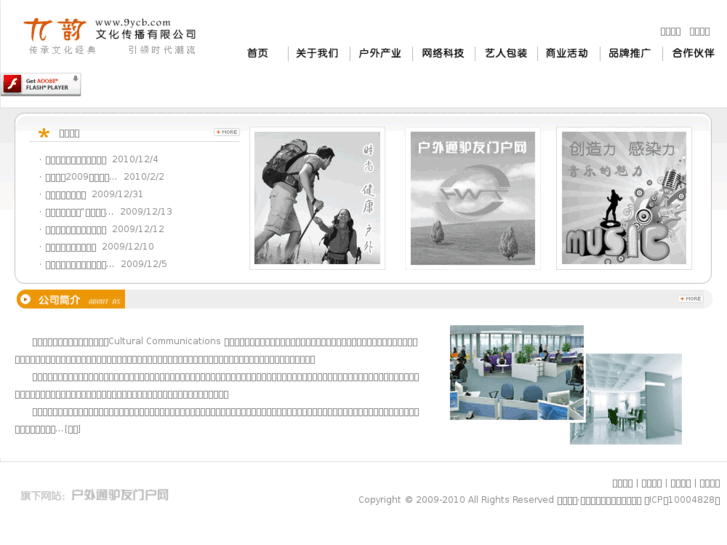Image resolution: width=727 pixels, height=545 pixels.
Task: Click MORE button in the news panel
Action: click(227, 132)
